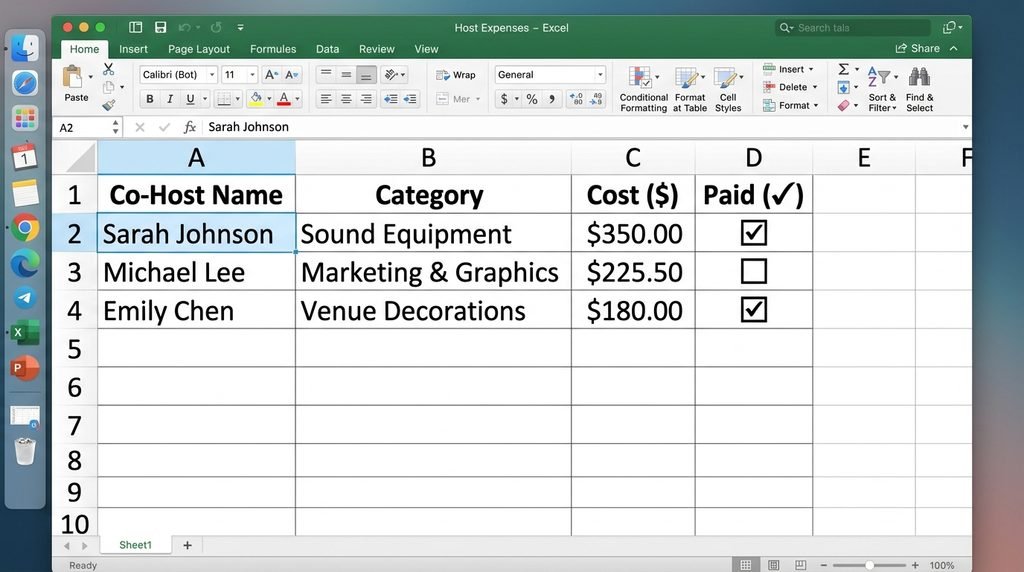Align text right
The width and height of the screenshot is (1024, 572).
point(366,99)
